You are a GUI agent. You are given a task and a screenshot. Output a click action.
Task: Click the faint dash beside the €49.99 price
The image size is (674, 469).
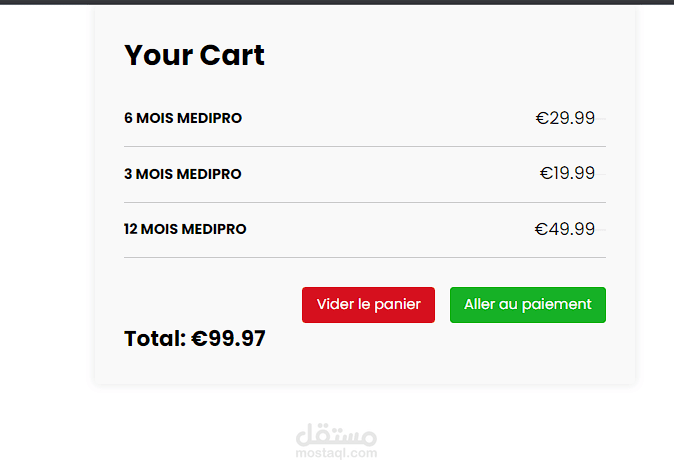pyautogui.click(x=602, y=230)
